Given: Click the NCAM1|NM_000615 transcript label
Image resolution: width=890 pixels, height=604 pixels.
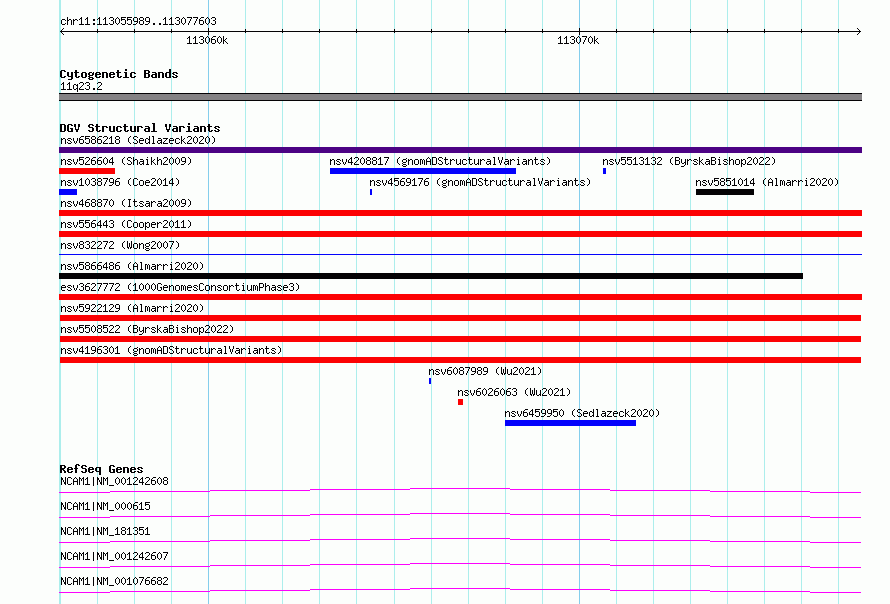Looking at the screenshot, I should point(105,506).
